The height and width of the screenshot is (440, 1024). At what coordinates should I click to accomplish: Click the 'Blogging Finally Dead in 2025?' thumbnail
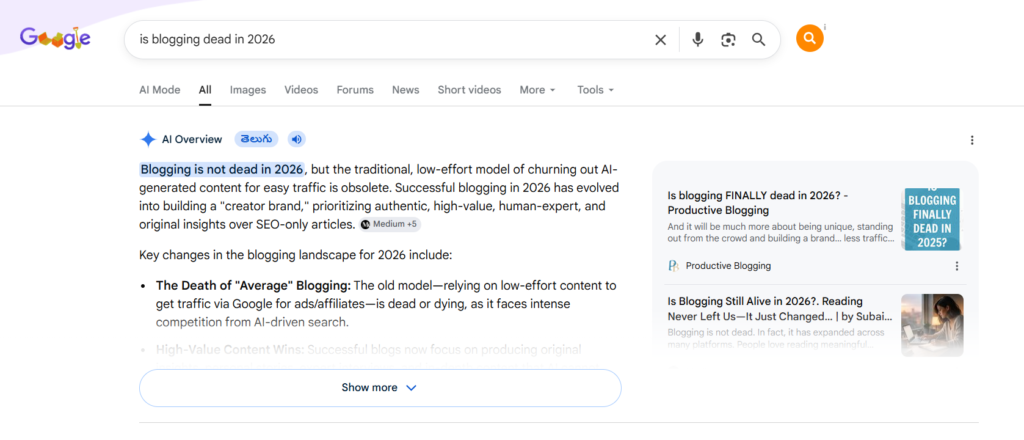pyautogui.click(x=932, y=219)
